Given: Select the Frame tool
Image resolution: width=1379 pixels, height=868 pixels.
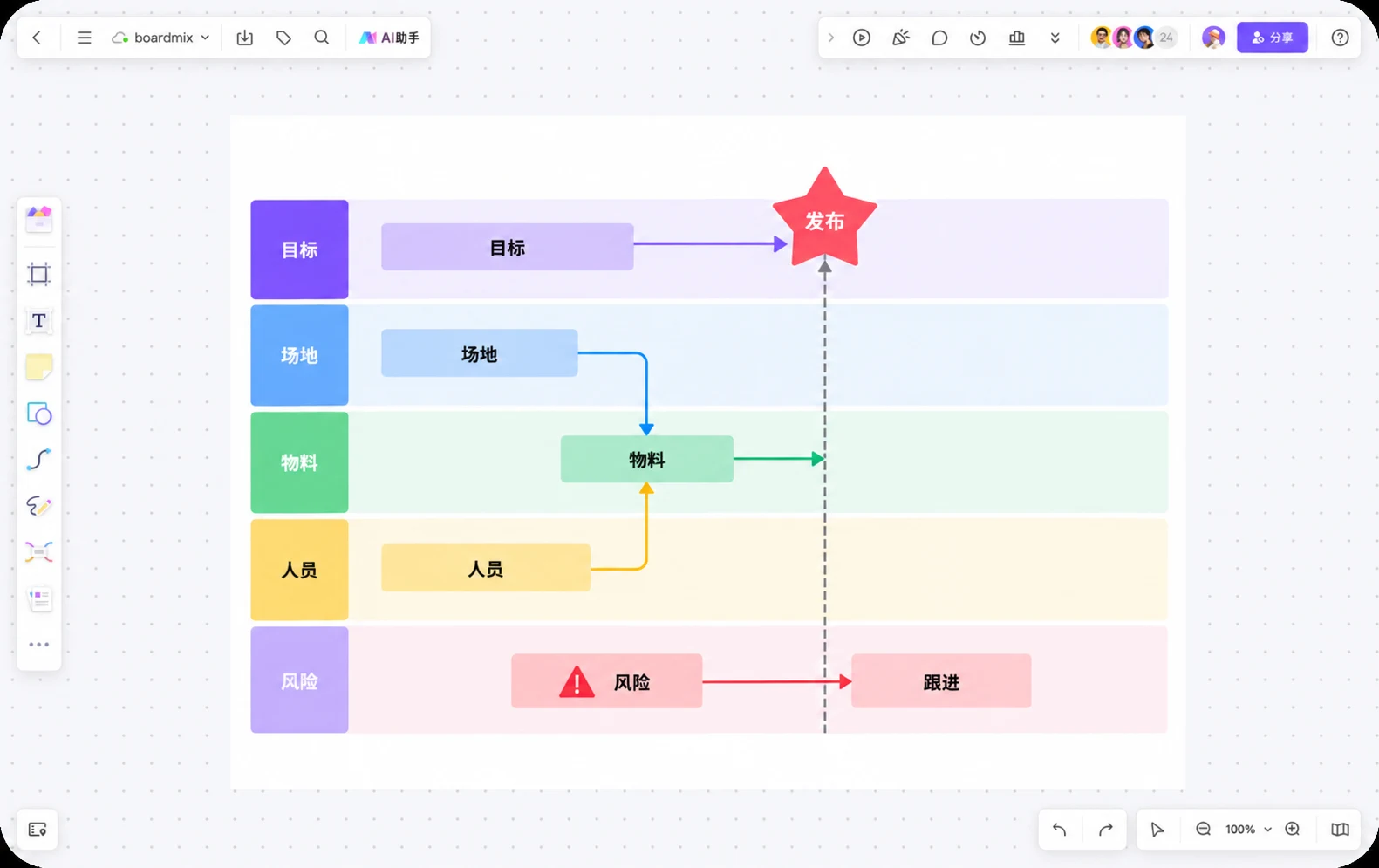Looking at the screenshot, I should 39,275.
